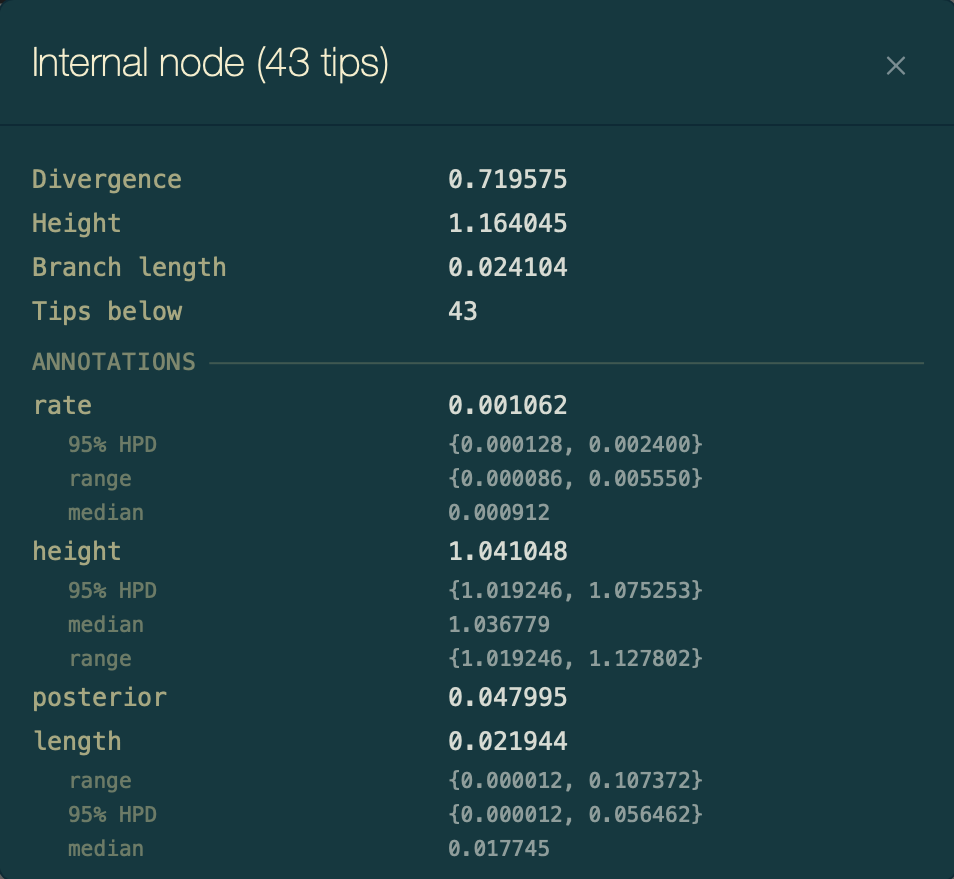Click the rate median value 0.000912
The height and width of the screenshot is (879, 954).
499,513
